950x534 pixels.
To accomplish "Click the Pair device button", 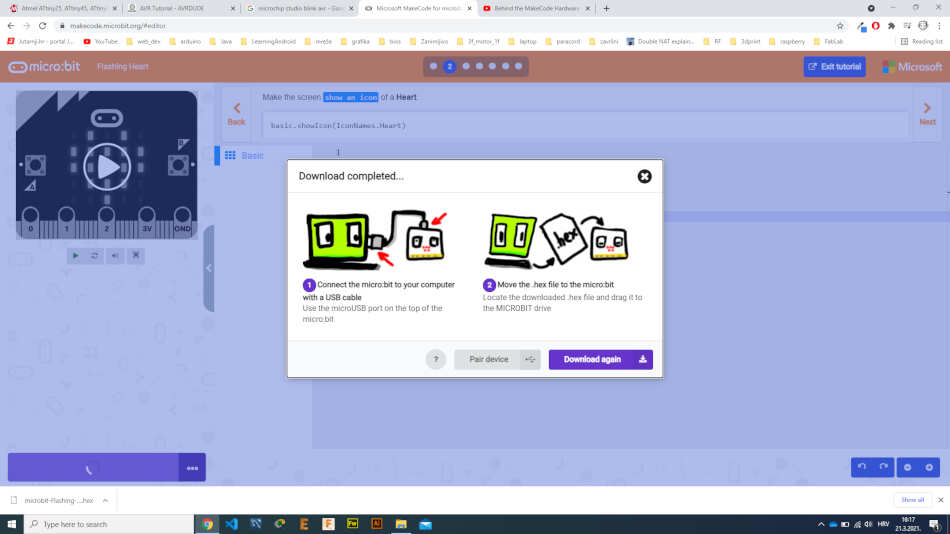I will [488, 359].
